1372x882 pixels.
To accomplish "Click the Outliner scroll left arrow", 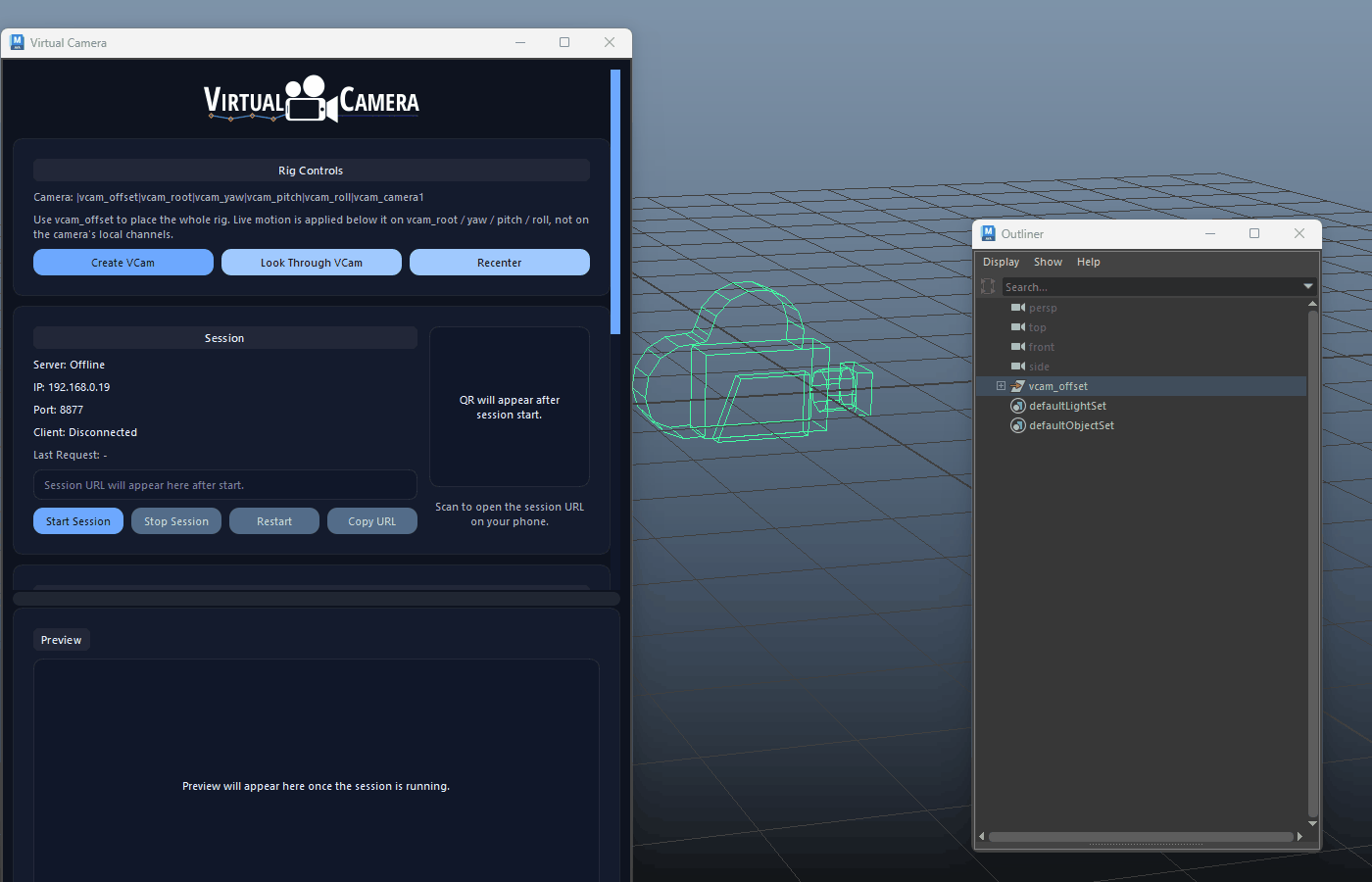I will coord(982,837).
